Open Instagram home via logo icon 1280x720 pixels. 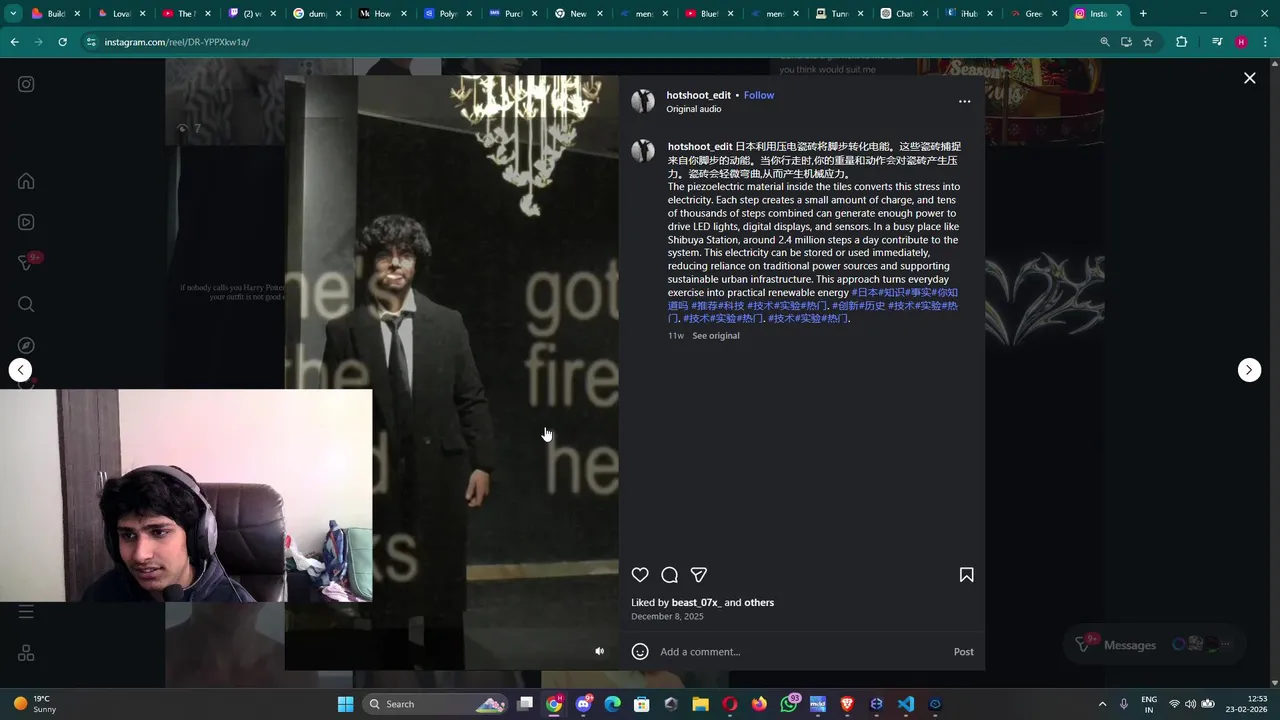coord(26,84)
